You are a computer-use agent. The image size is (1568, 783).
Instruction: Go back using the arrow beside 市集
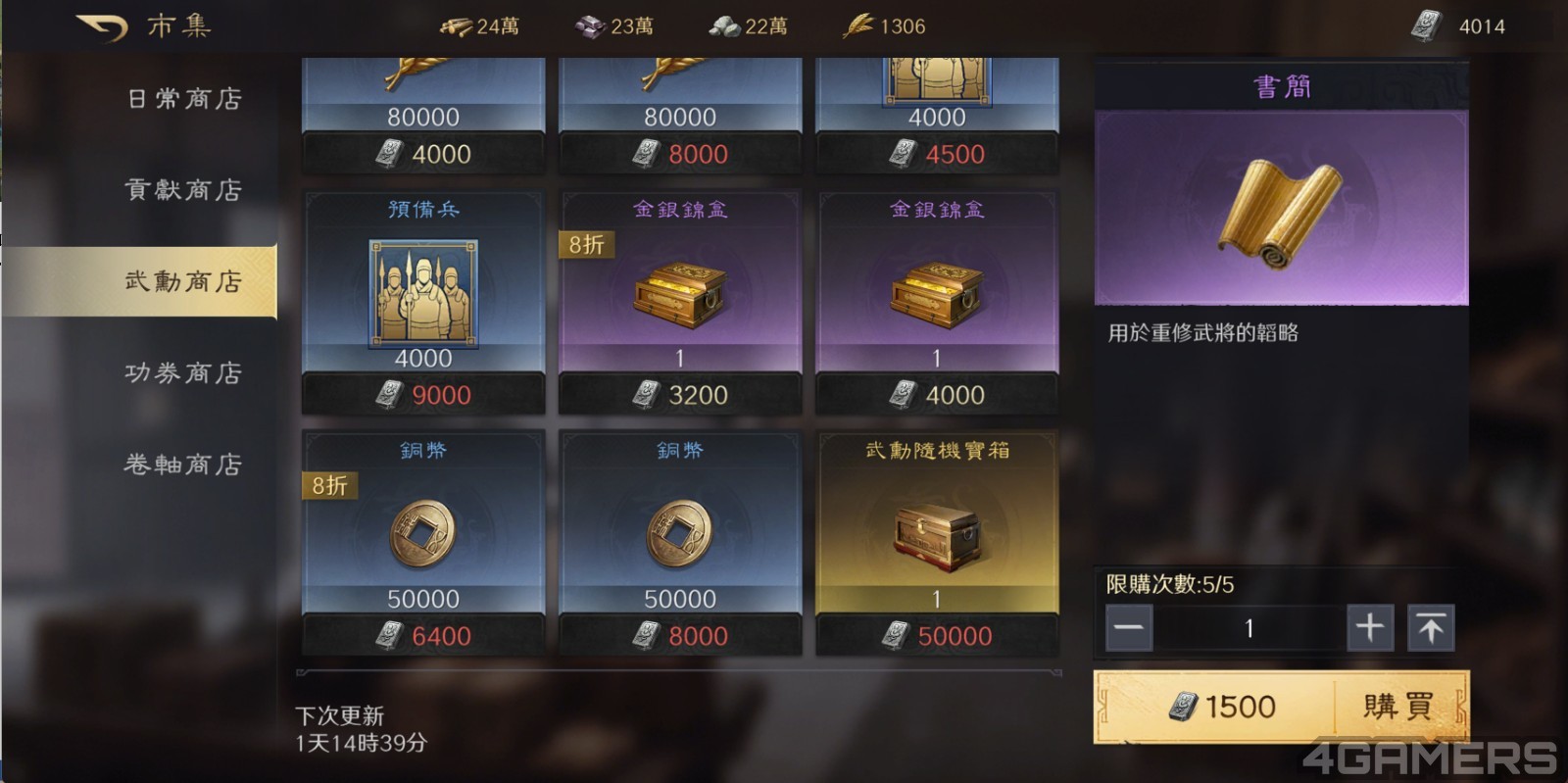click(x=102, y=26)
